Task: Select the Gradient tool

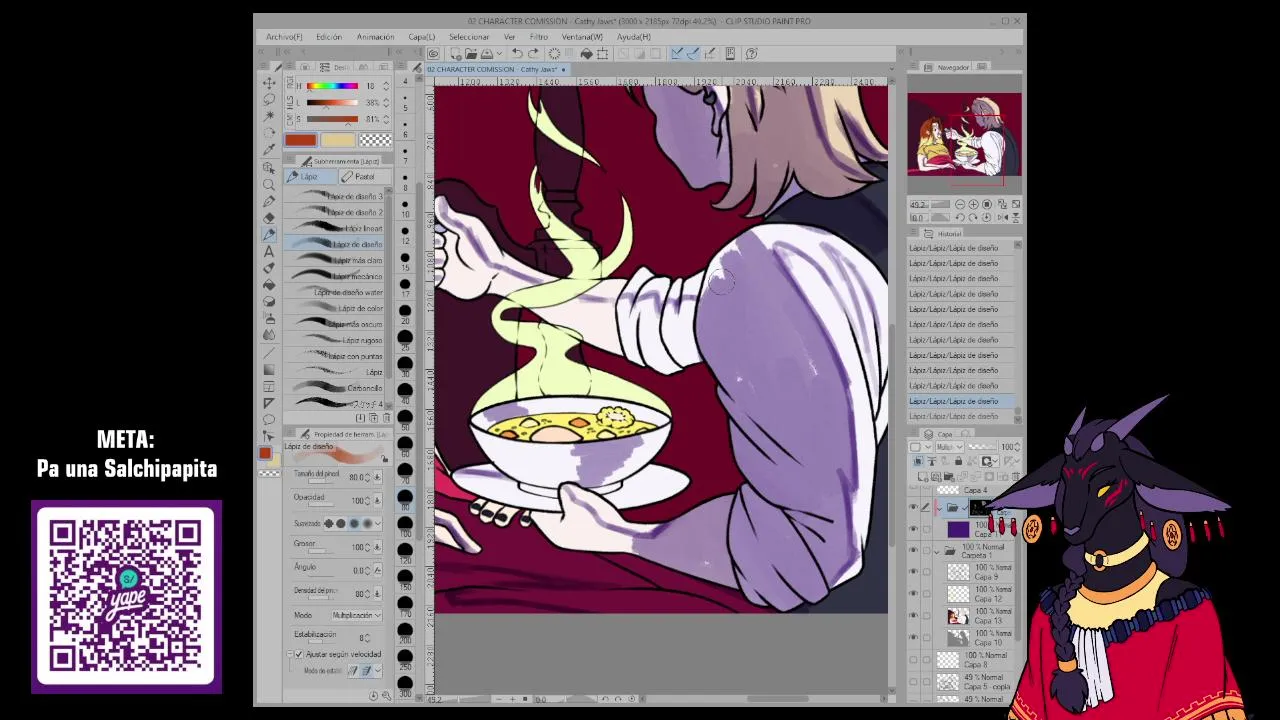Action: [x=269, y=369]
